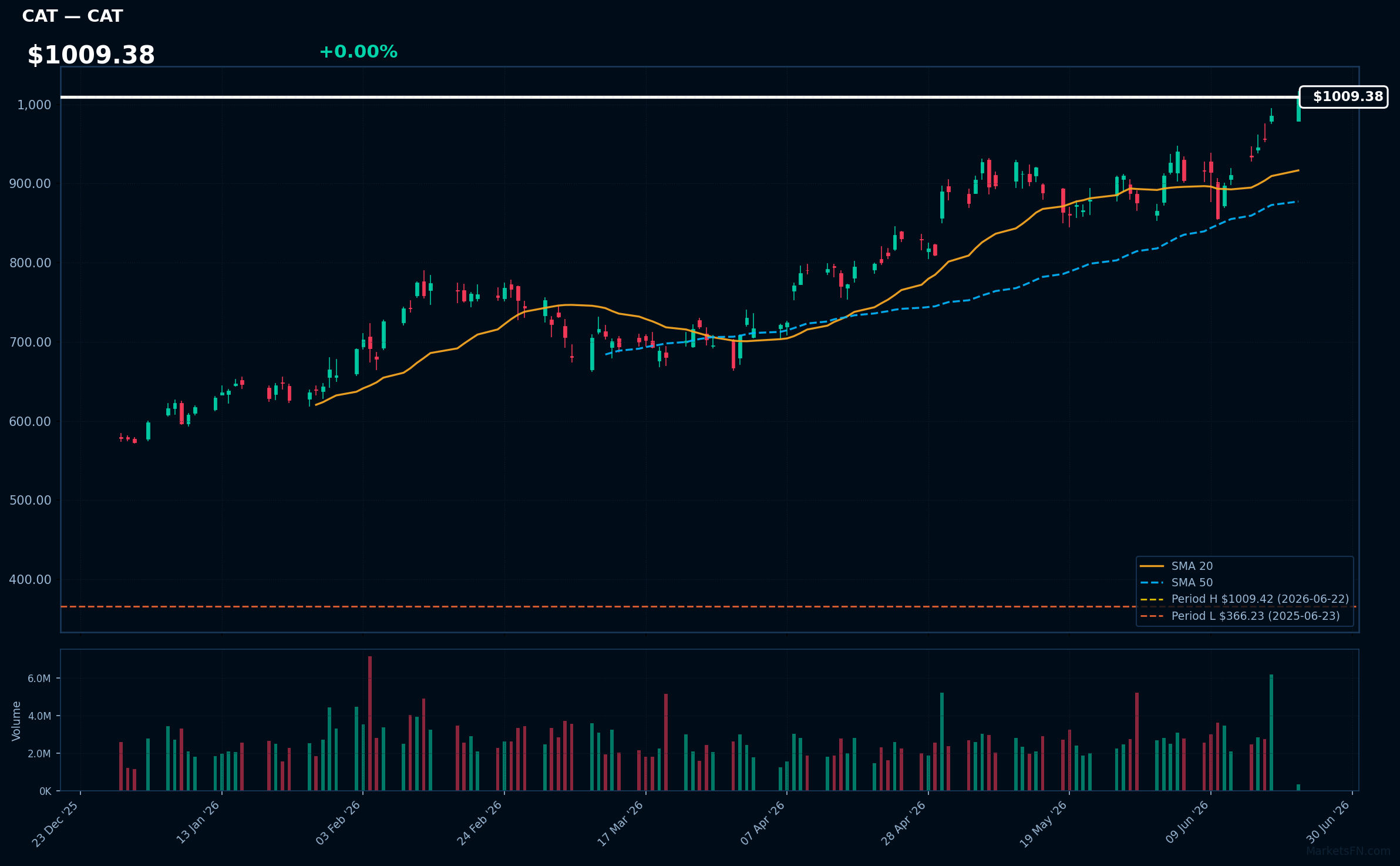The image size is (1400, 866).
Task: Click the 700.00 price axis label
Action: coord(30,343)
